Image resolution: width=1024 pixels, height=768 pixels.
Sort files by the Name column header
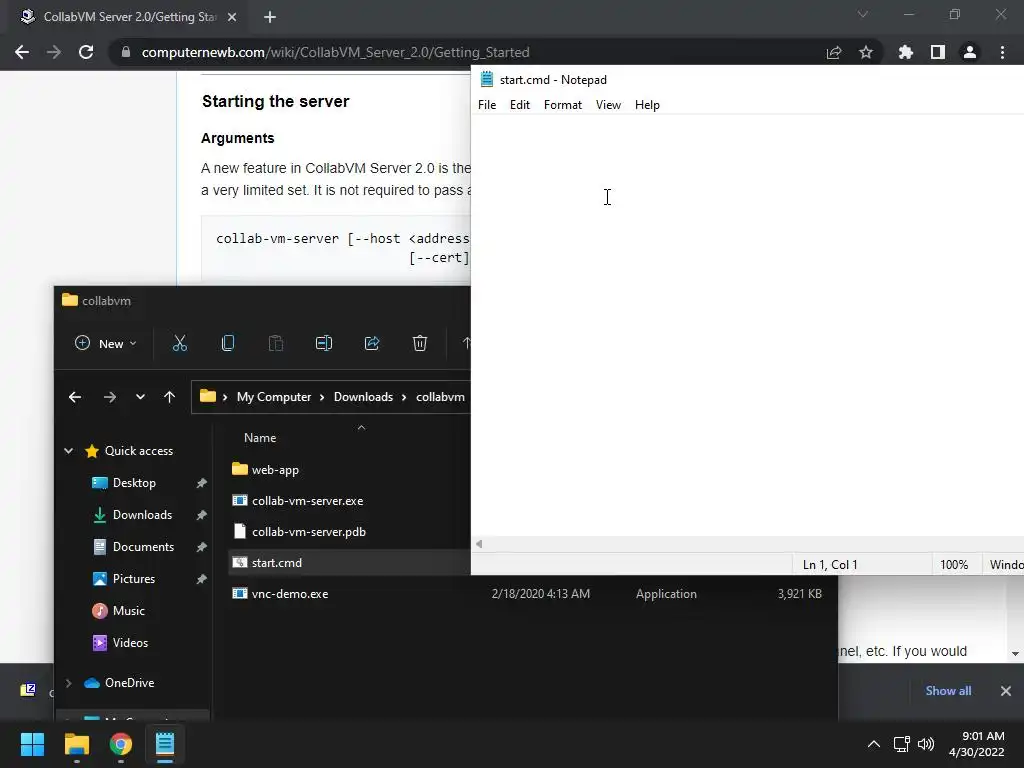(x=260, y=438)
